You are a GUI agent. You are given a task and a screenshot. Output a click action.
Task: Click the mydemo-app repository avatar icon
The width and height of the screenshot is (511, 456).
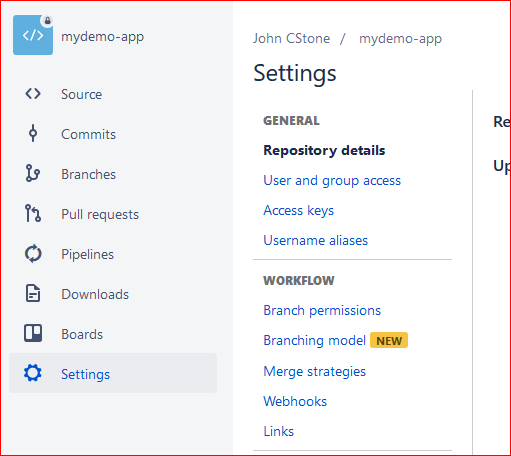coord(33,35)
